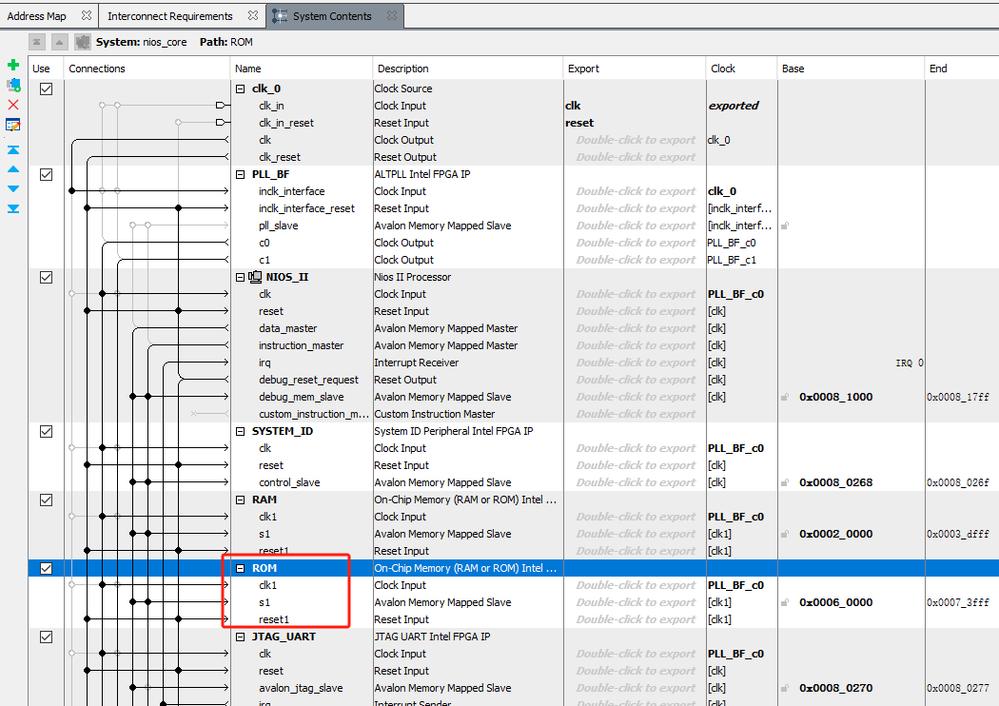Screen dimensions: 999x706
Task: Select the instruction_master interface row
Action: click(301, 345)
